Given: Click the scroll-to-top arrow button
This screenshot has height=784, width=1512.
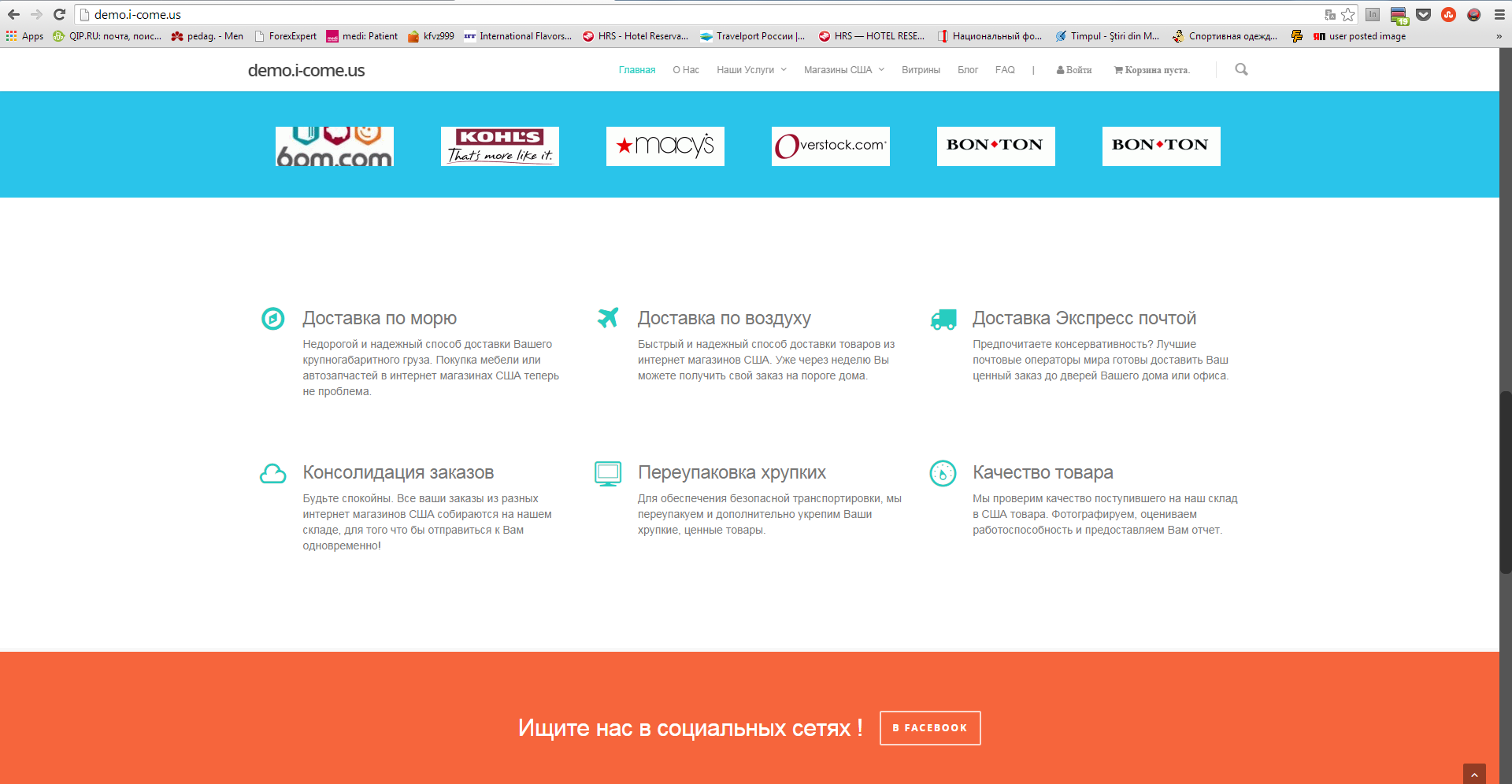Looking at the screenshot, I should point(1474,775).
